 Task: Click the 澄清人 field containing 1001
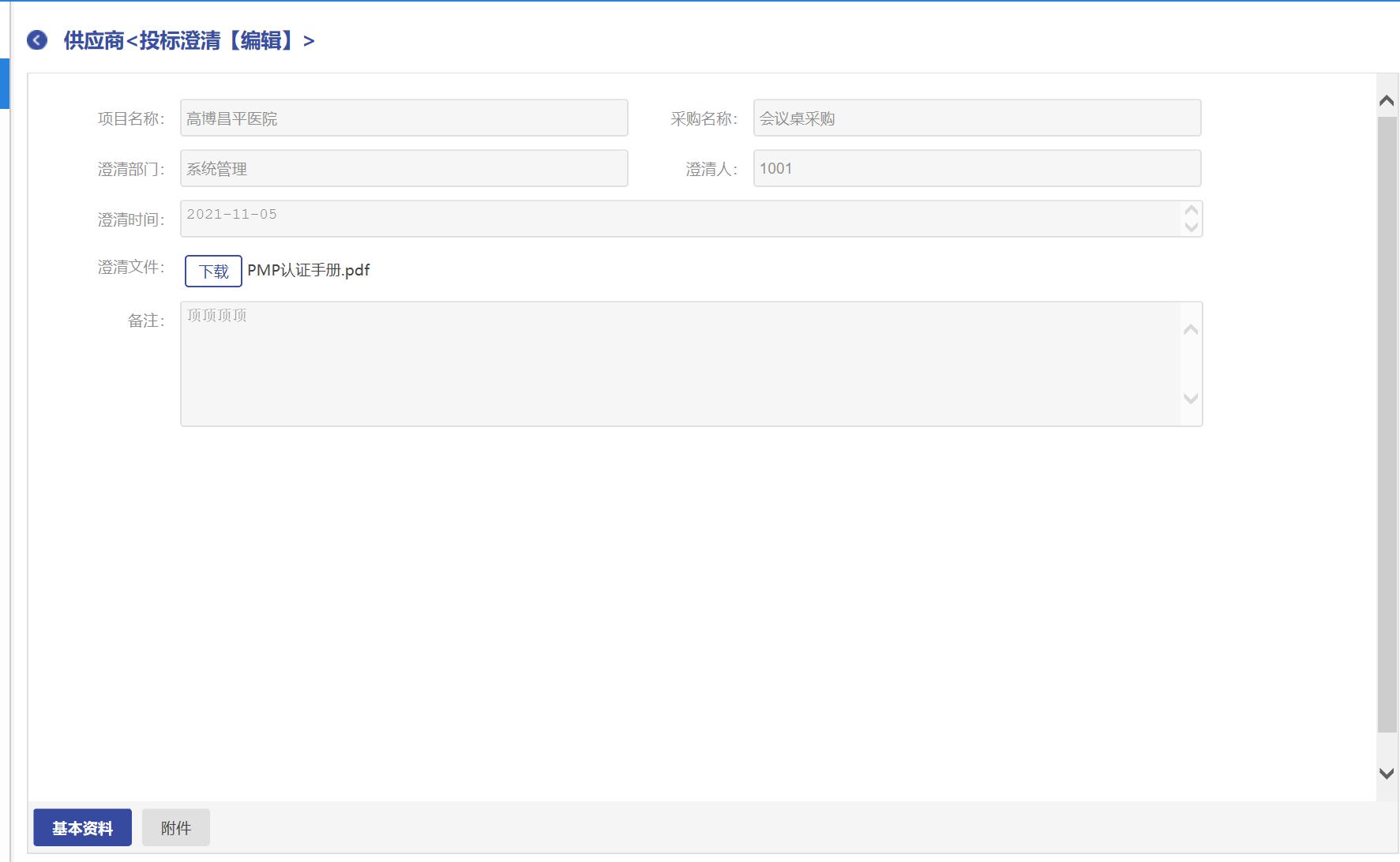[977, 169]
